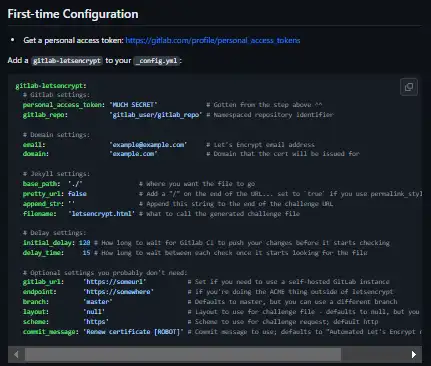Click the '# Domain settings:' comment
This screenshot has width=431, height=366.
(56, 135)
